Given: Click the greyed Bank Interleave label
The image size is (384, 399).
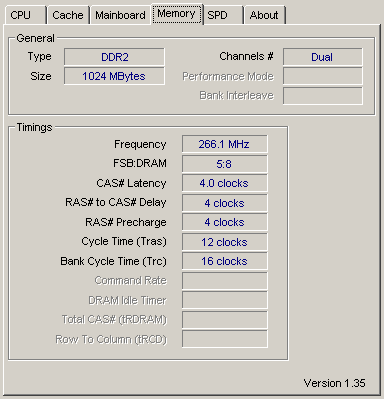Looking at the screenshot, I should tap(237, 95).
